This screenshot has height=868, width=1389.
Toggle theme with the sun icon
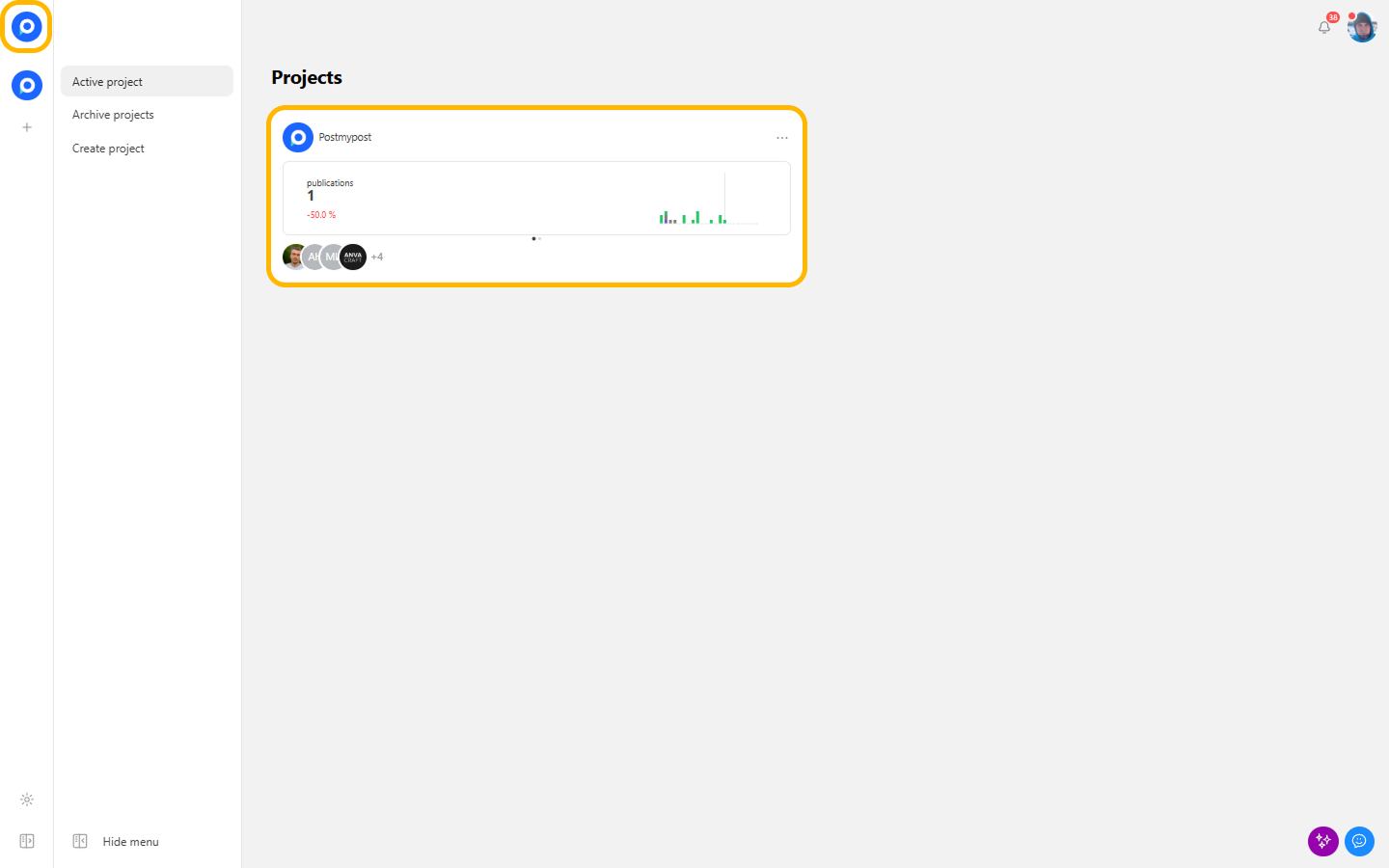click(x=27, y=800)
